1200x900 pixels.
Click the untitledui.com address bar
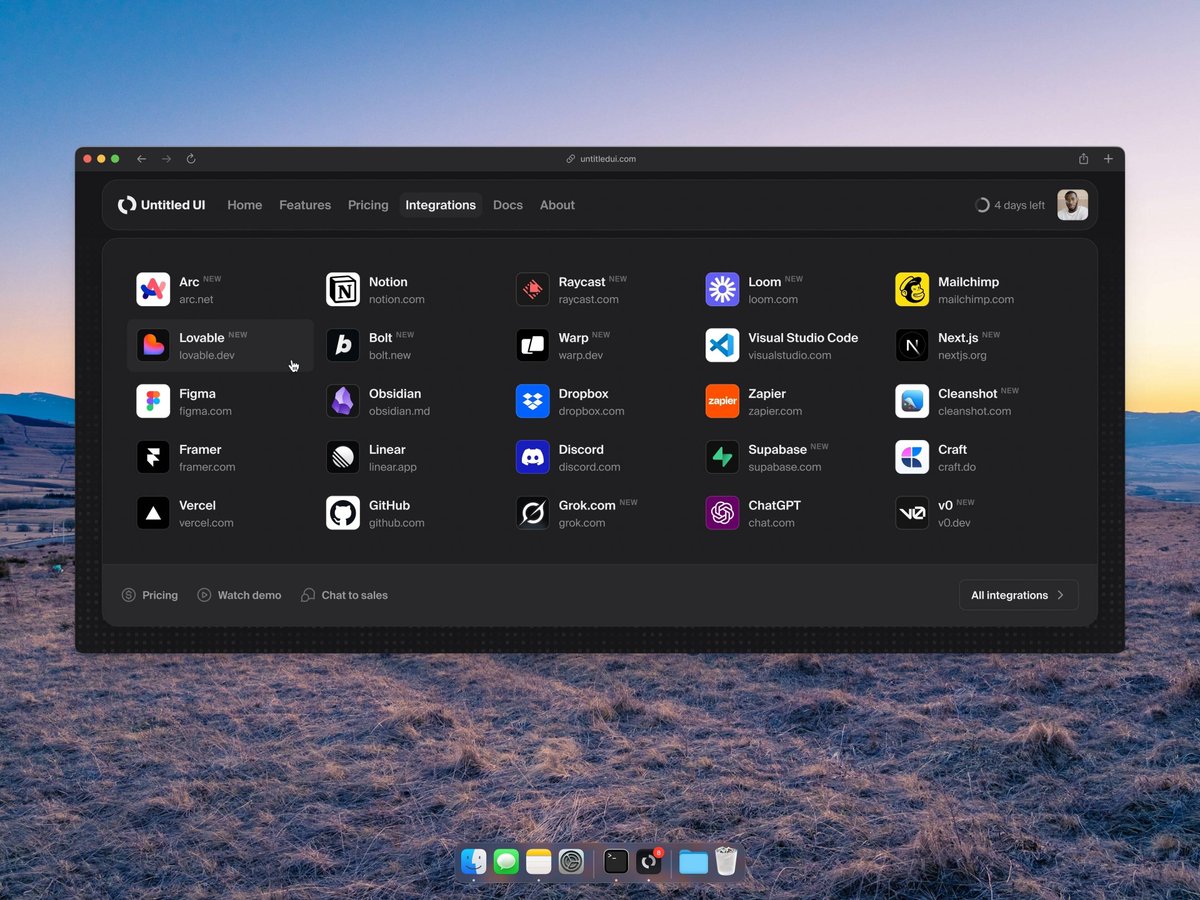point(600,159)
